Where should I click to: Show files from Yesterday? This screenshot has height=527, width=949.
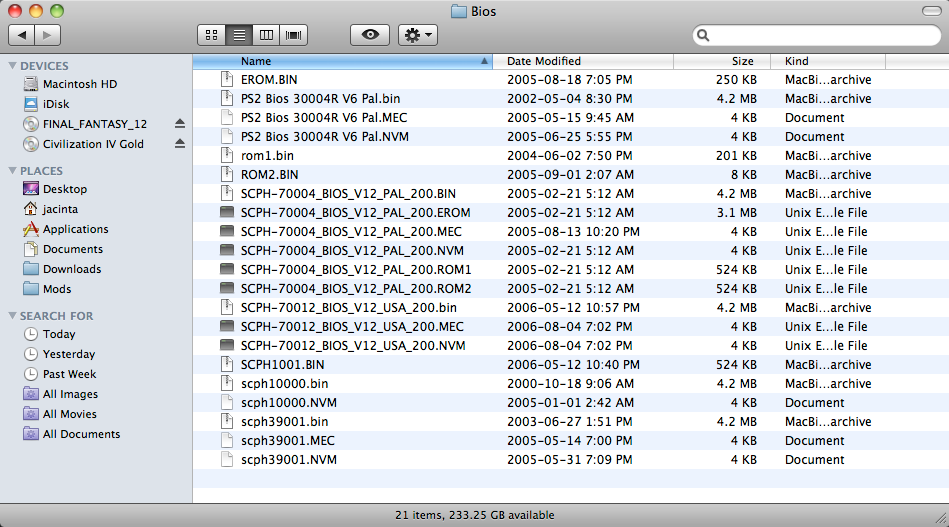point(68,354)
